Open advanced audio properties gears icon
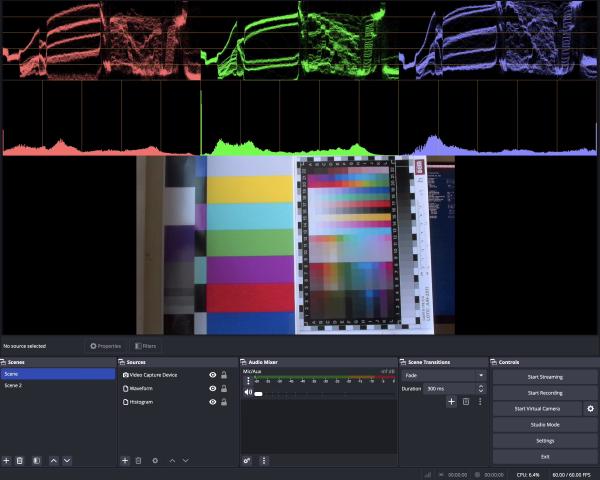This screenshot has width=600, height=480. click(247, 460)
